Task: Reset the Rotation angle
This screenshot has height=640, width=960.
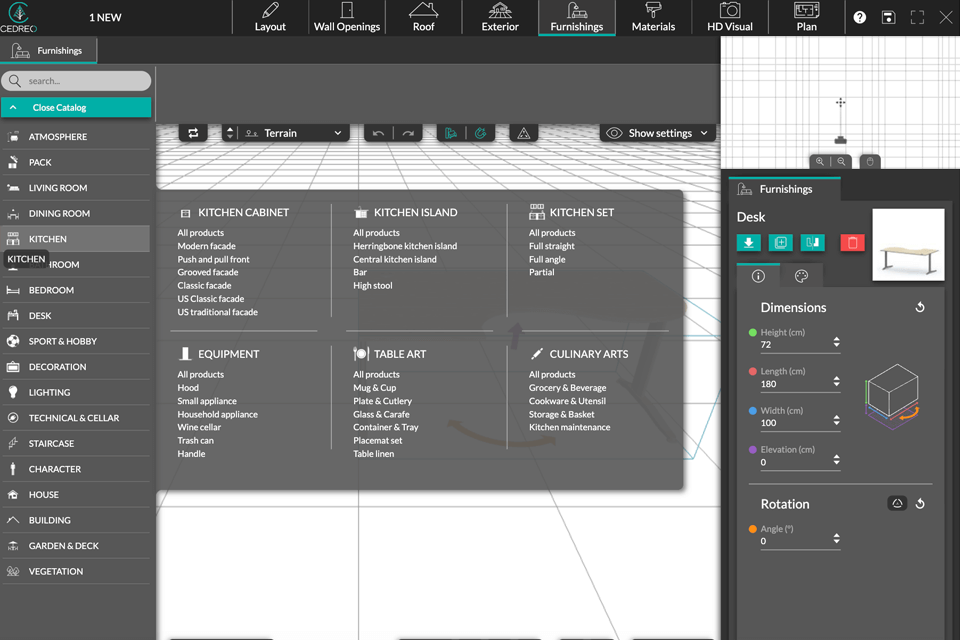Action: [920, 504]
